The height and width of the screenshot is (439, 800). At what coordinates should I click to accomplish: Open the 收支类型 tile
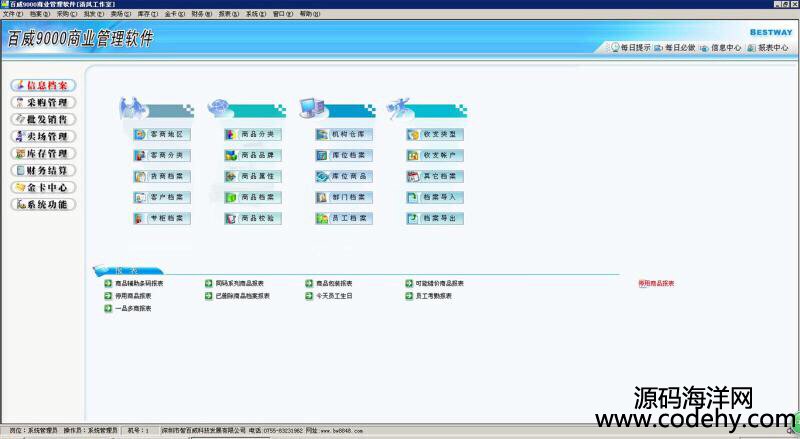pyautogui.click(x=435, y=134)
